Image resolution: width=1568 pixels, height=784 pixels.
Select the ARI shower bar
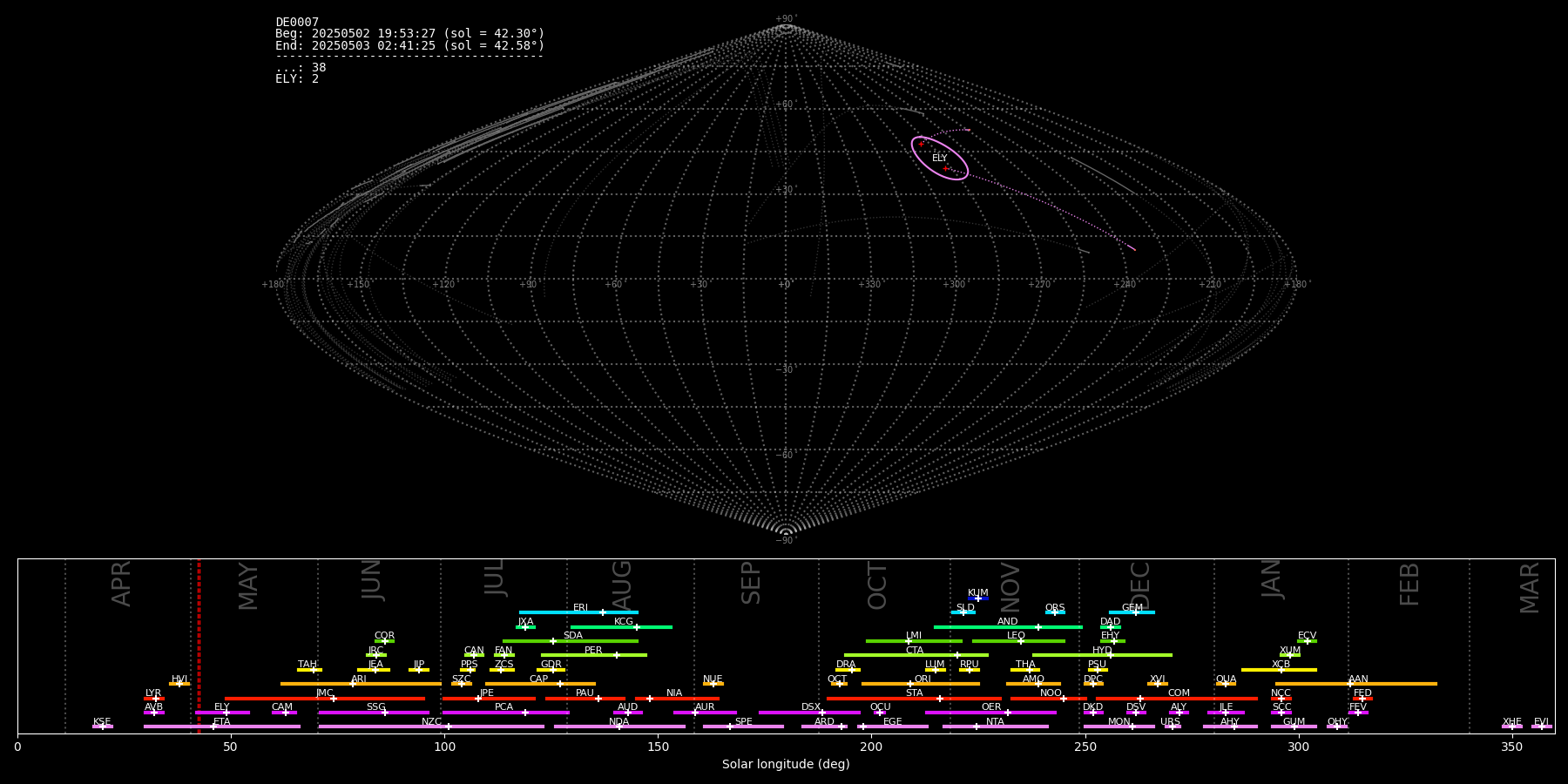click(x=361, y=684)
